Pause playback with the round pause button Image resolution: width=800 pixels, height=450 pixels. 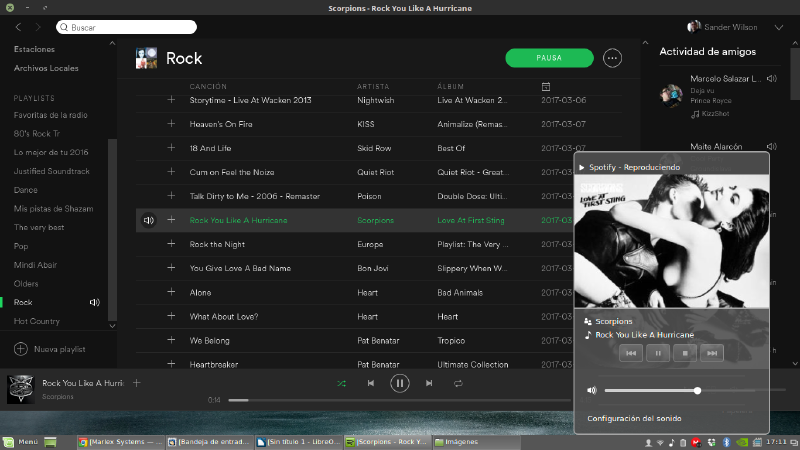400,383
